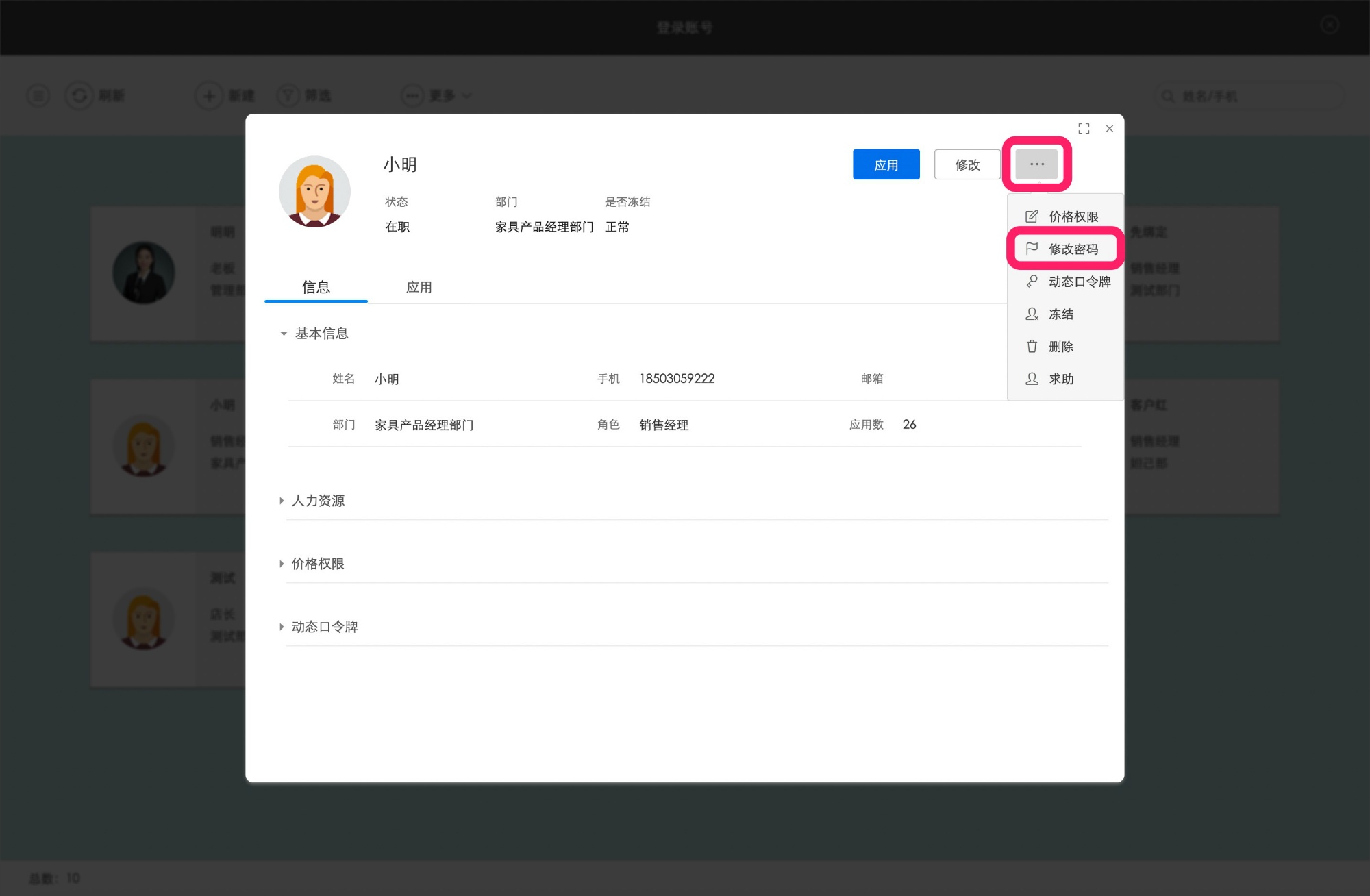
Task: Click the user icon beside 冻结
Action: pos(1032,314)
